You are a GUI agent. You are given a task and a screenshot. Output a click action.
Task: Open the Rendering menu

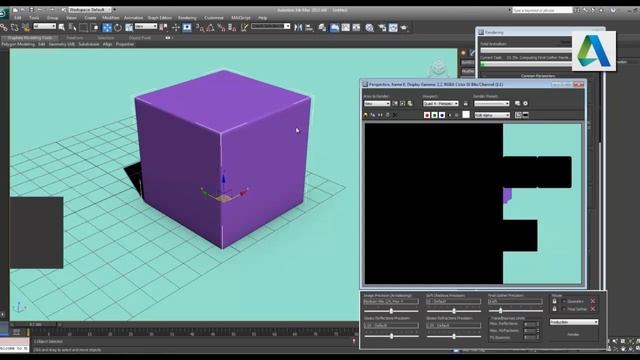[x=187, y=18]
